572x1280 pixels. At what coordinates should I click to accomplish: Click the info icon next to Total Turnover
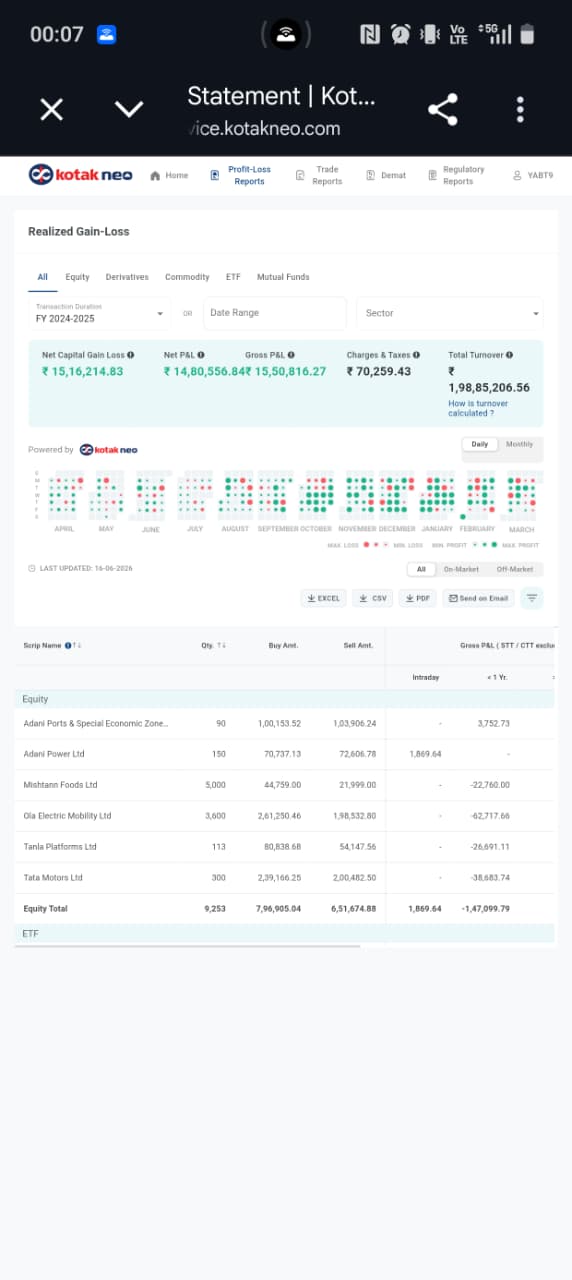(x=510, y=355)
